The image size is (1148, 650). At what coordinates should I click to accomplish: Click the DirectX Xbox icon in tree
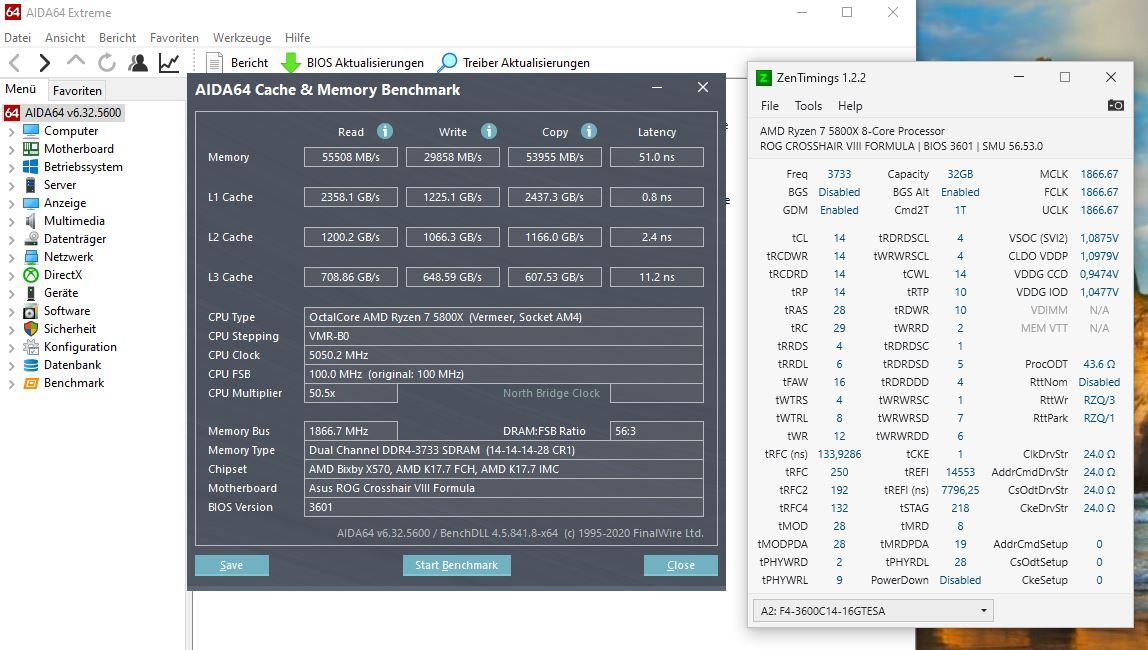(x=31, y=274)
